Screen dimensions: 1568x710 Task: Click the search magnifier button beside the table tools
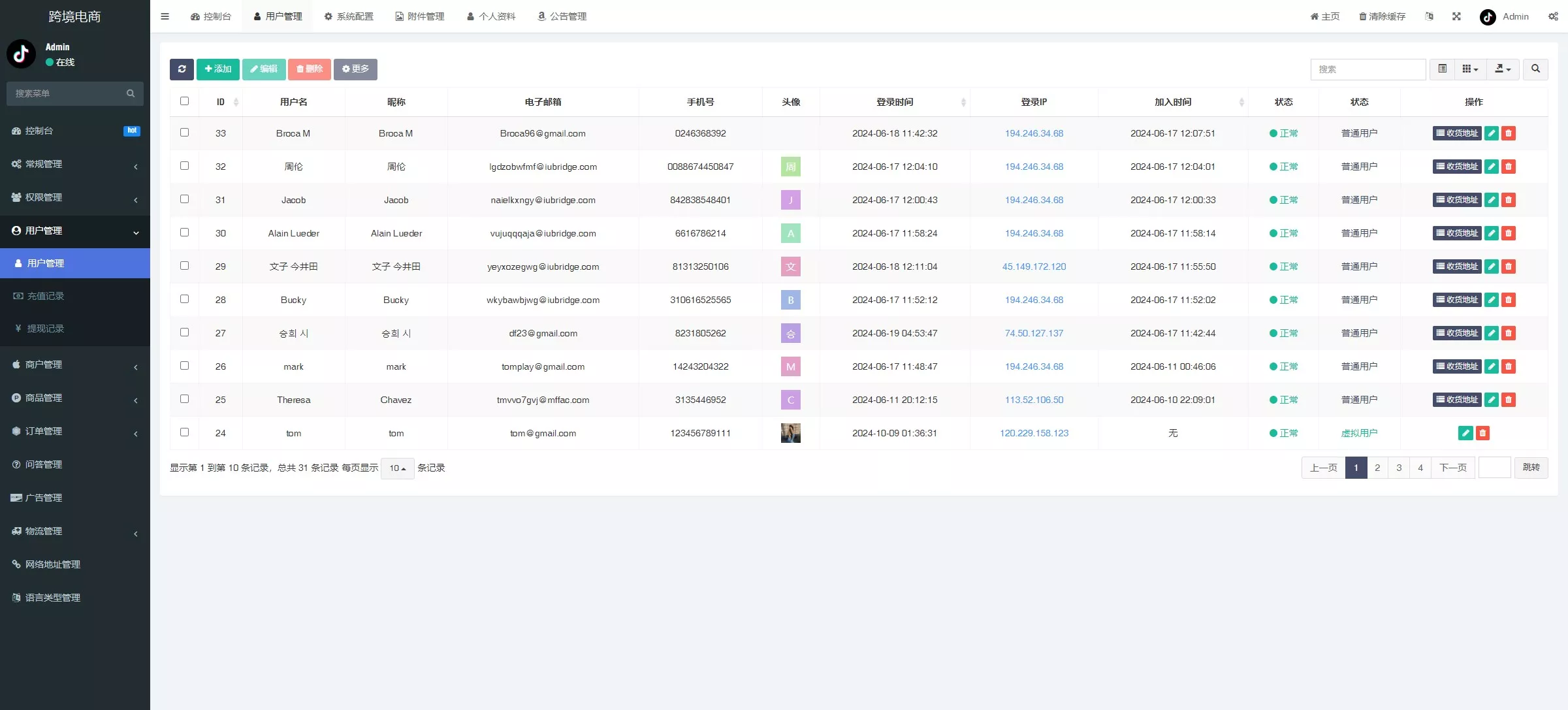(1535, 69)
